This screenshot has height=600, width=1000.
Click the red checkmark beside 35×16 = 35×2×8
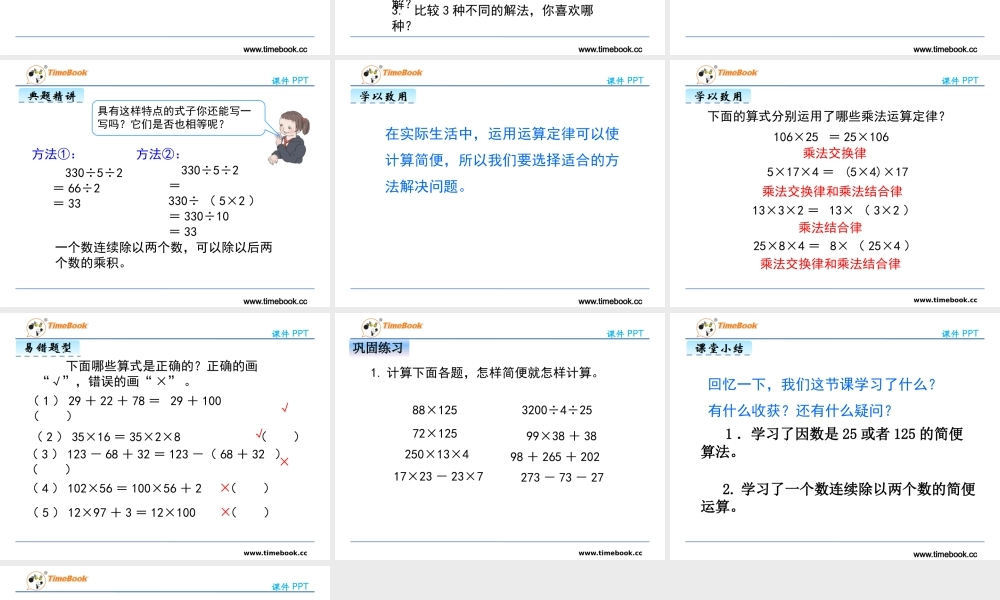259,435
